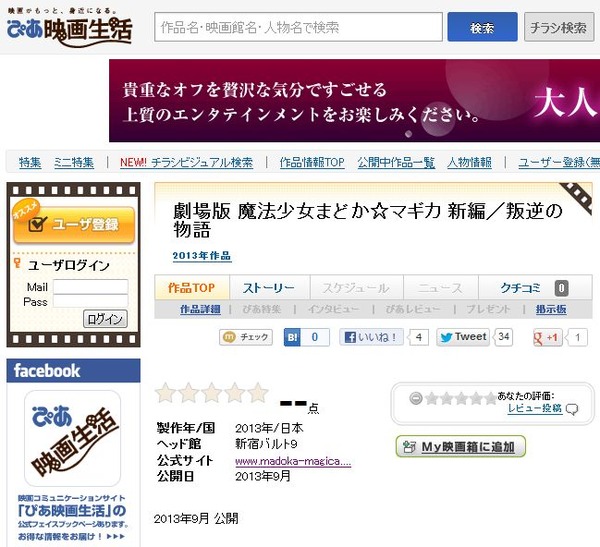Viewport: 600px width, 547px height.
Task: Click the Hatena B! bookmark icon
Action: (x=292, y=337)
